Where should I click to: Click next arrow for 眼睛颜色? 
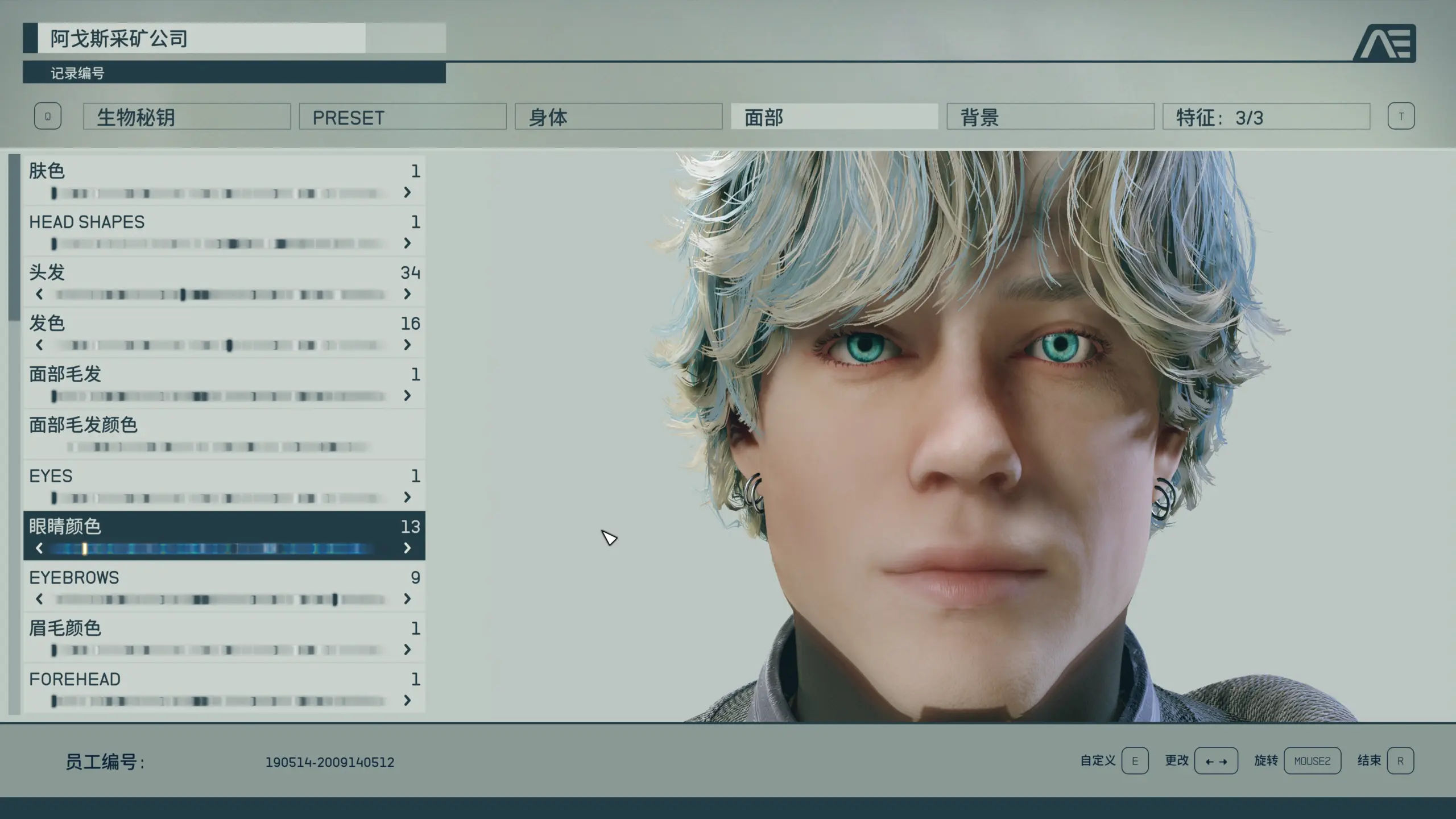click(407, 548)
